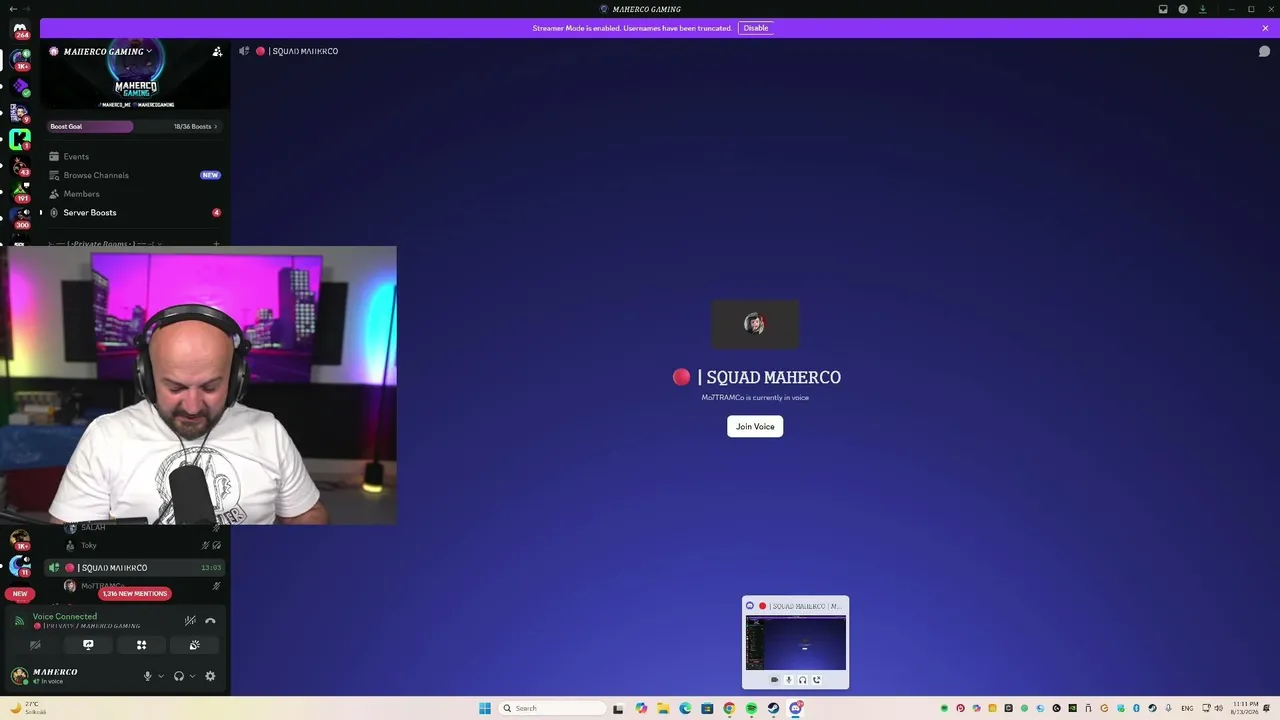This screenshot has width=1280, height=720.
Task: Open server icon with 43 badge
Action: 20,166
